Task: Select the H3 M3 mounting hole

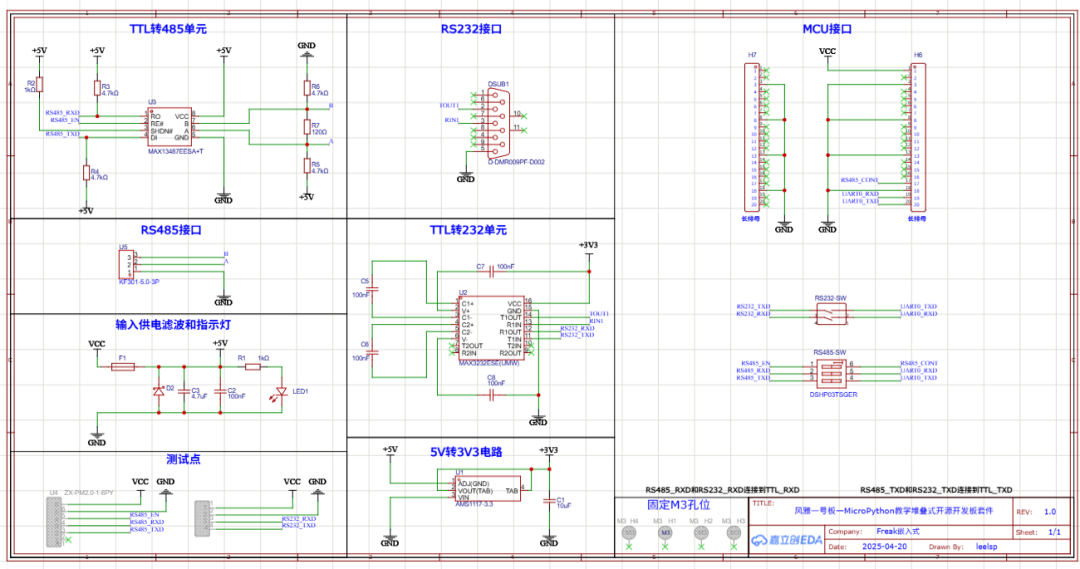Action: [740, 534]
